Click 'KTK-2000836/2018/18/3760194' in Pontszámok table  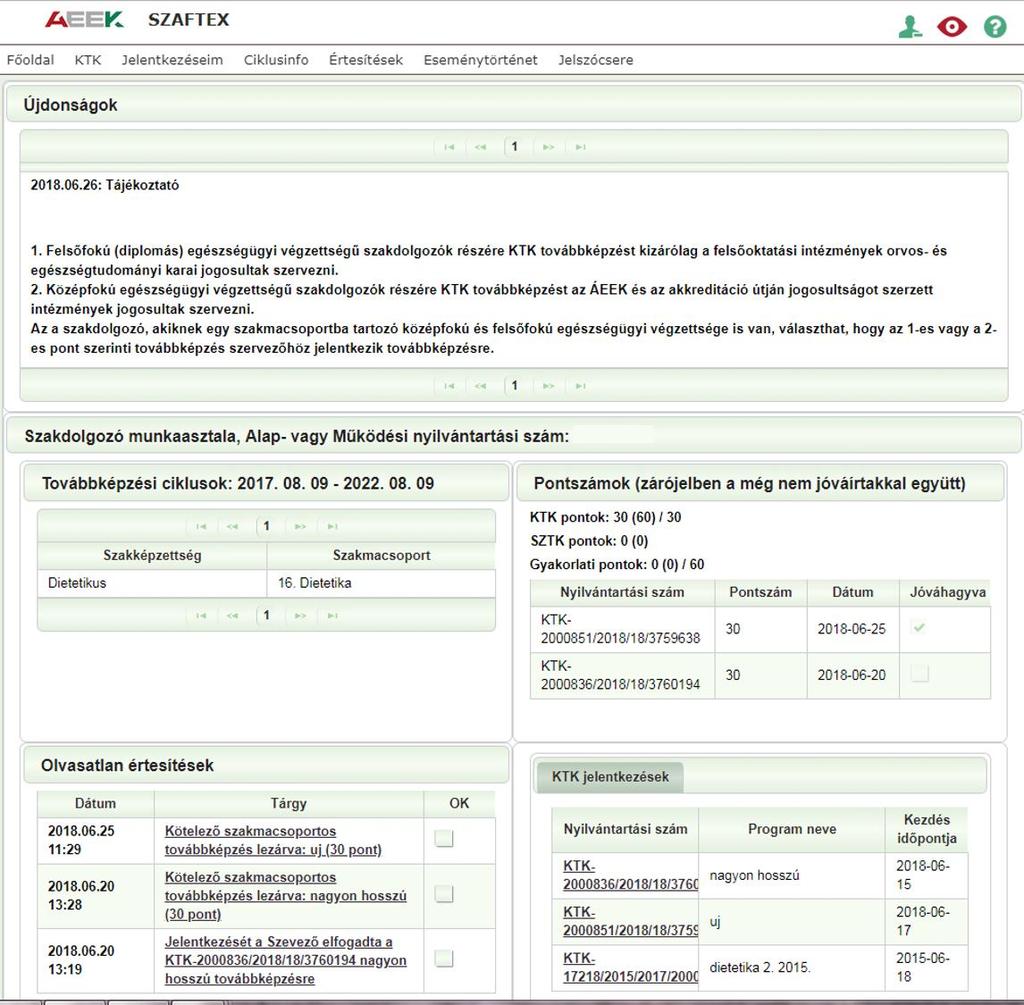(x=620, y=675)
